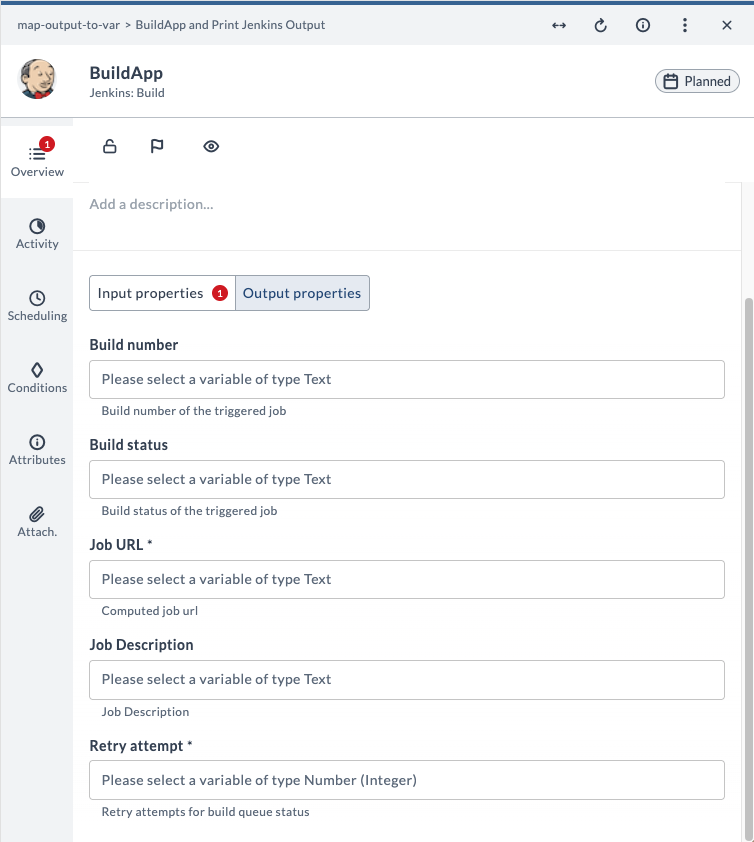The image size is (754, 842).
Task: Open the three-dot more options menu
Action: pyautogui.click(x=685, y=25)
